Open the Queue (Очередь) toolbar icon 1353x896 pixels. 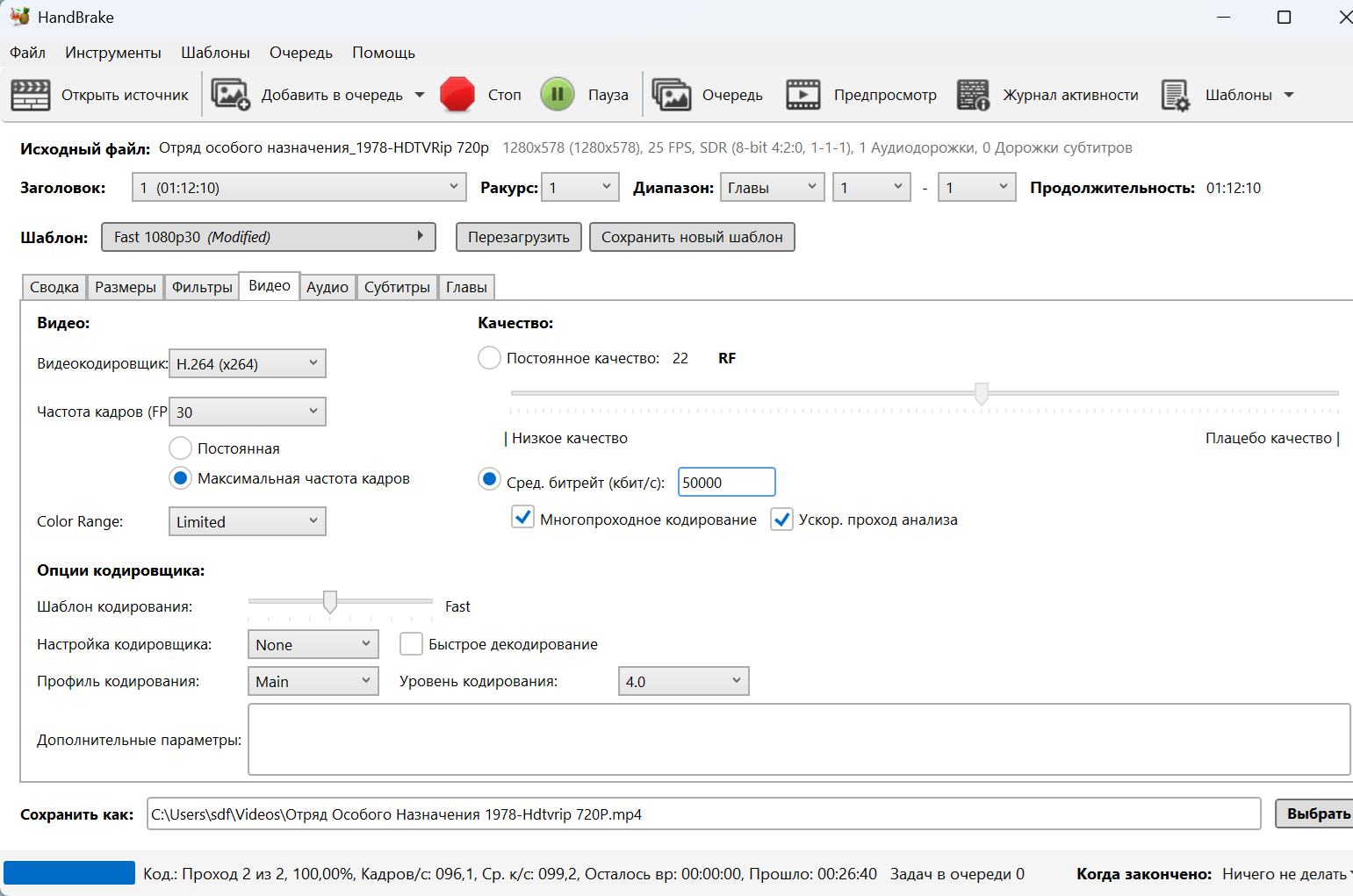pyautogui.click(x=672, y=95)
